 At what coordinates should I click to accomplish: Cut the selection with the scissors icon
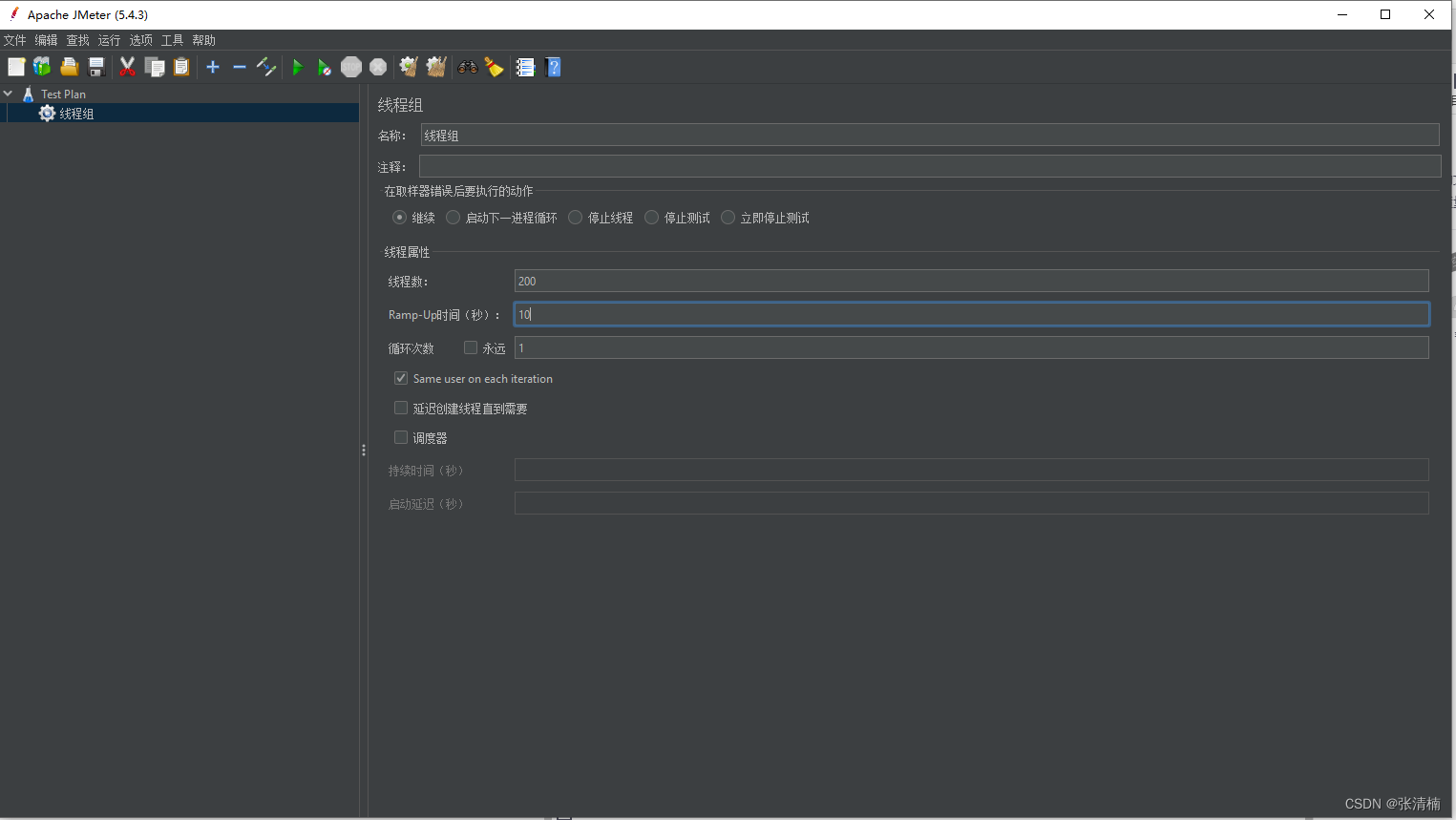tap(127, 67)
